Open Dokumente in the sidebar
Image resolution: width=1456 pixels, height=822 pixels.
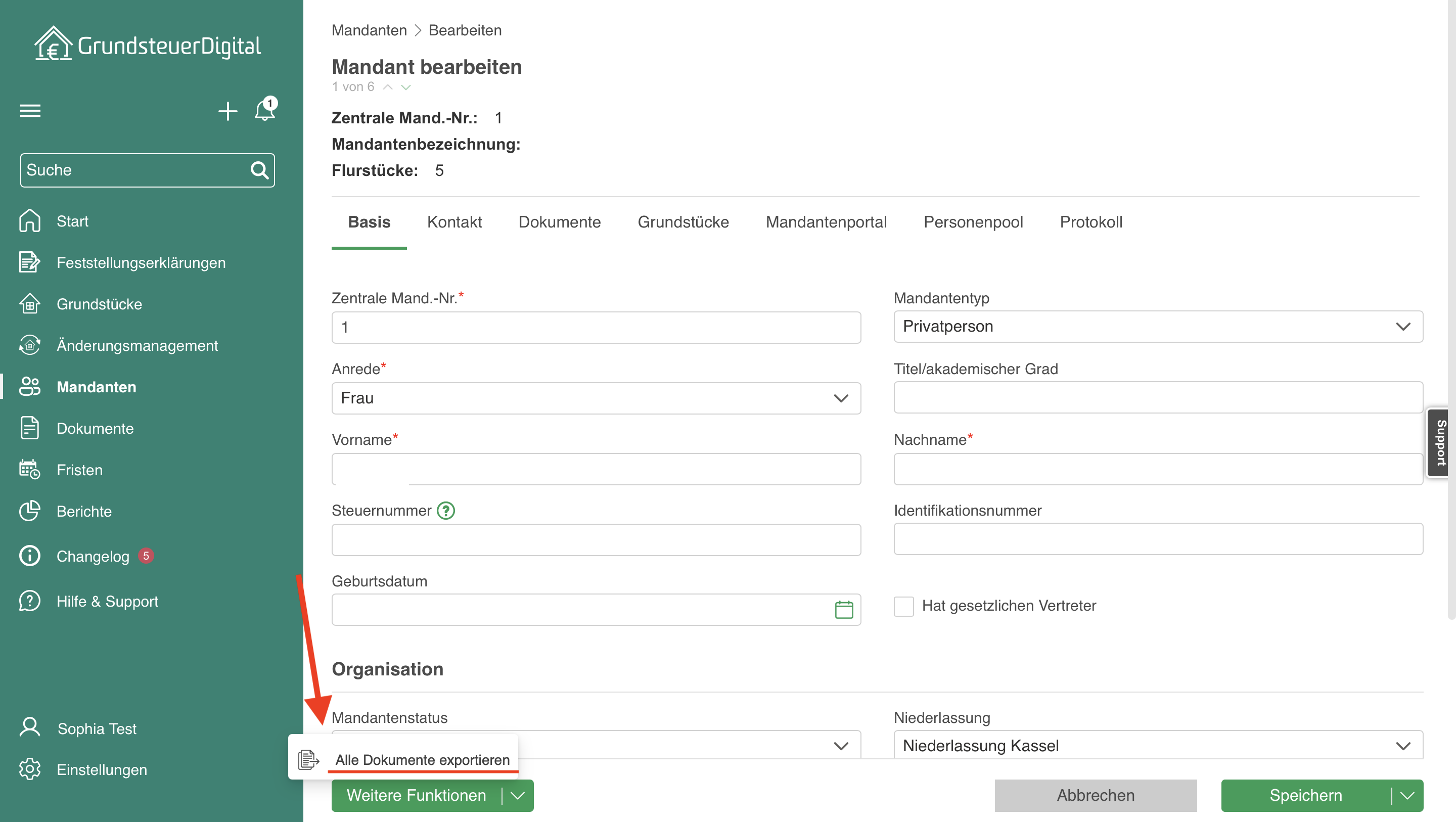click(x=95, y=428)
